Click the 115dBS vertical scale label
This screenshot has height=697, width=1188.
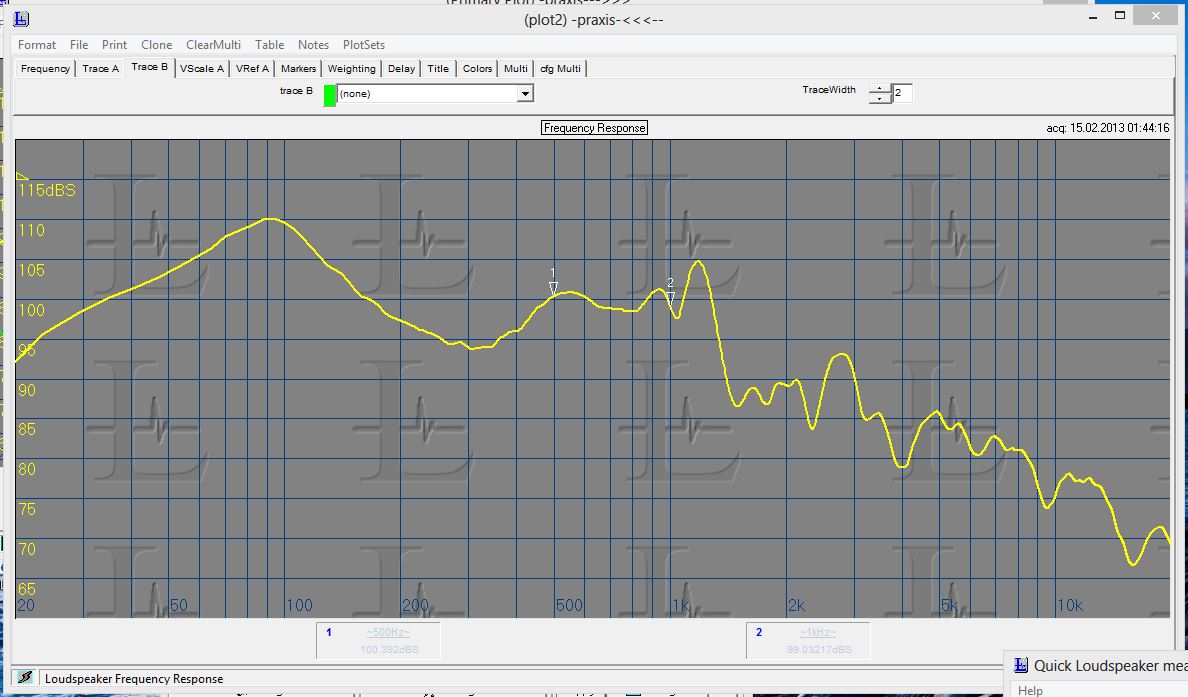[47, 190]
